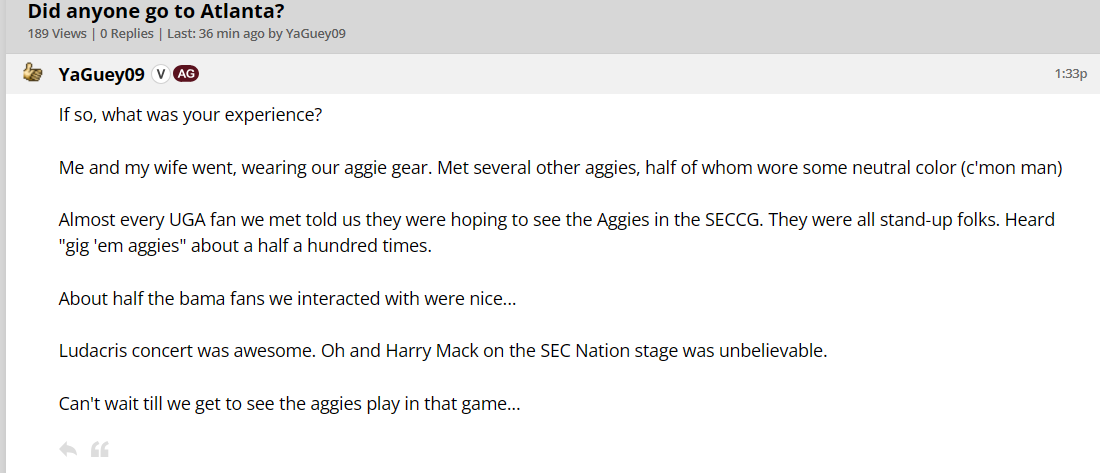This screenshot has width=1100, height=473.
Task: Open the YaGuey09 author profile name
Action: pyautogui.click(x=102, y=75)
